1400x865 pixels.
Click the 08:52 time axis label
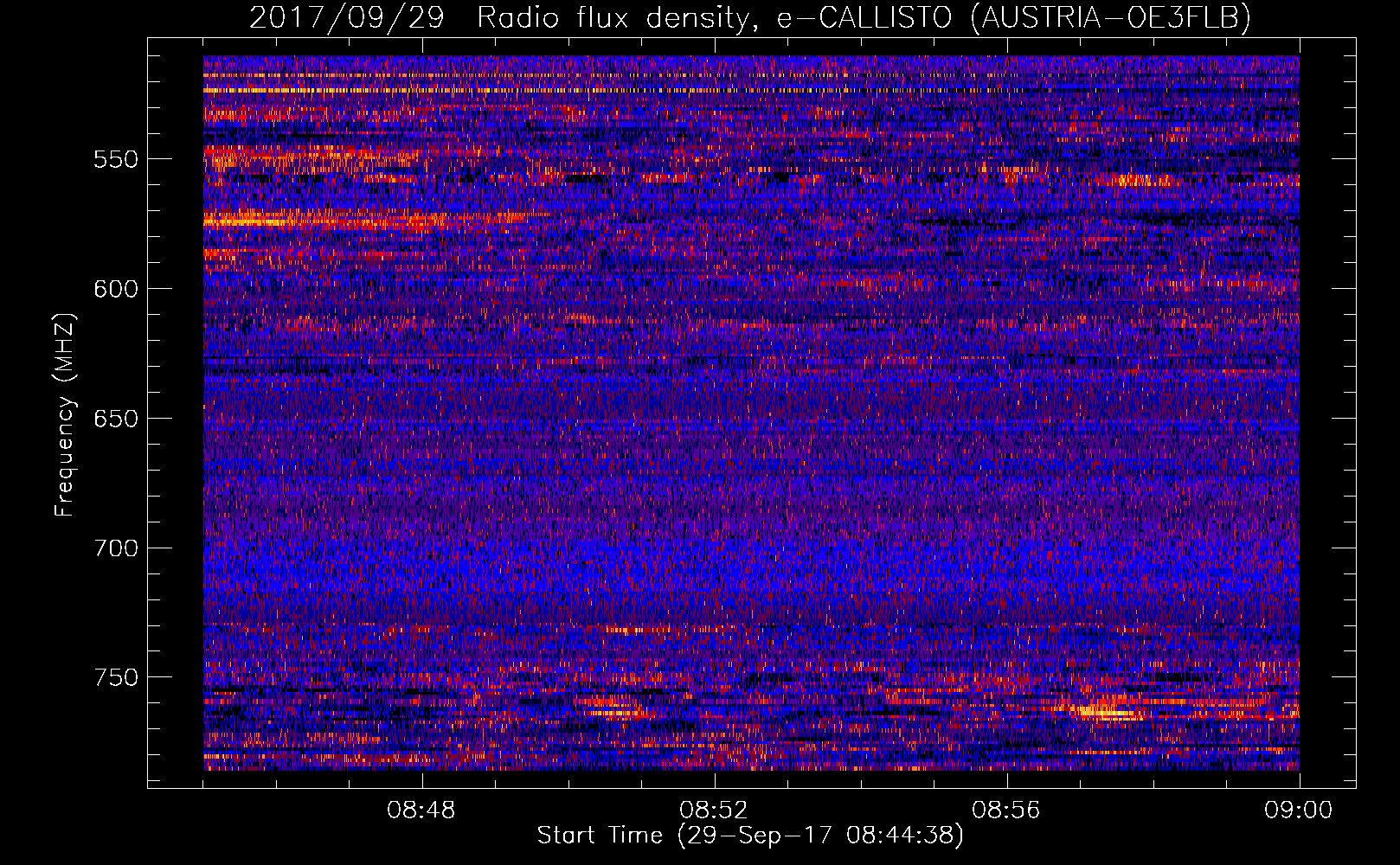coord(715,811)
